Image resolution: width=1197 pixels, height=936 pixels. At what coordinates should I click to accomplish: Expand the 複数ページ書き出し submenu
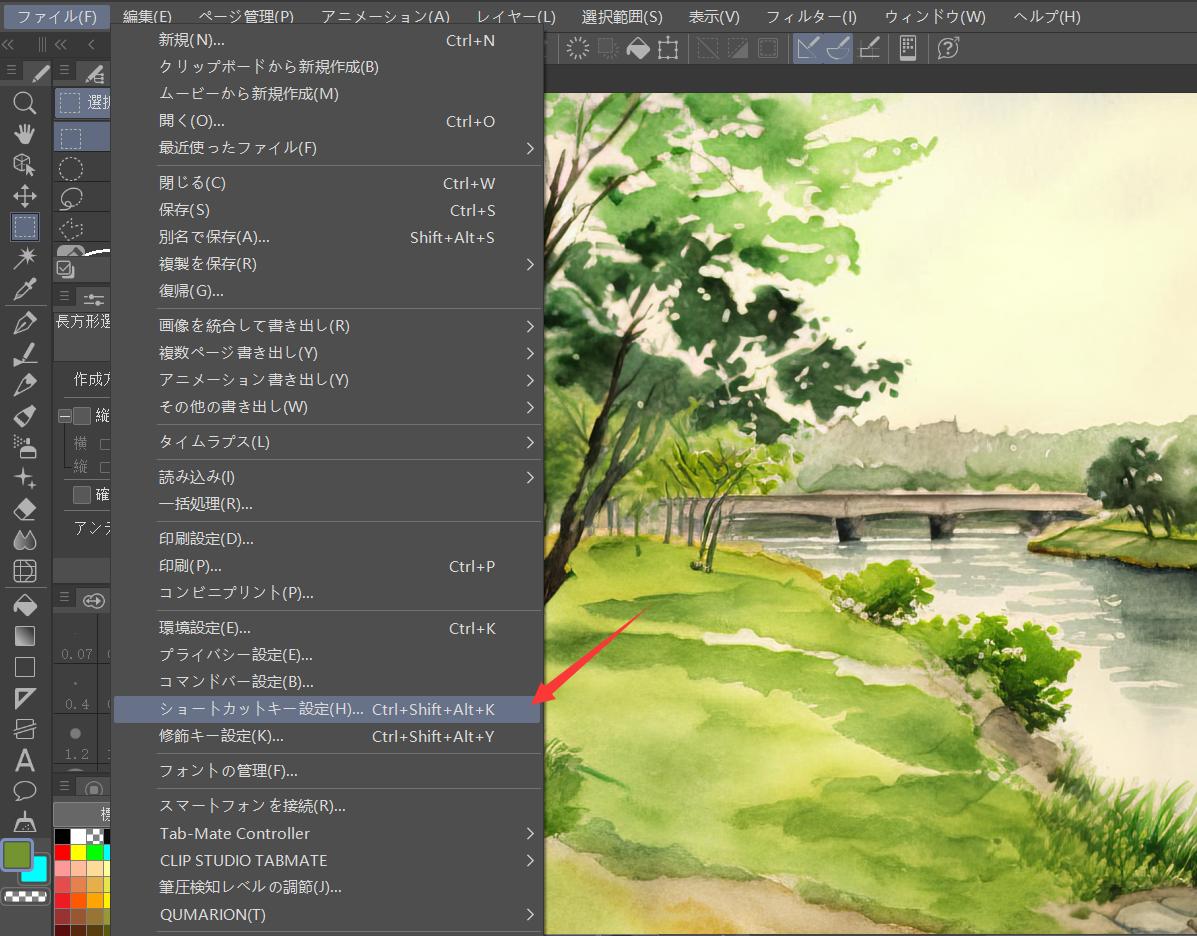(x=327, y=353)
